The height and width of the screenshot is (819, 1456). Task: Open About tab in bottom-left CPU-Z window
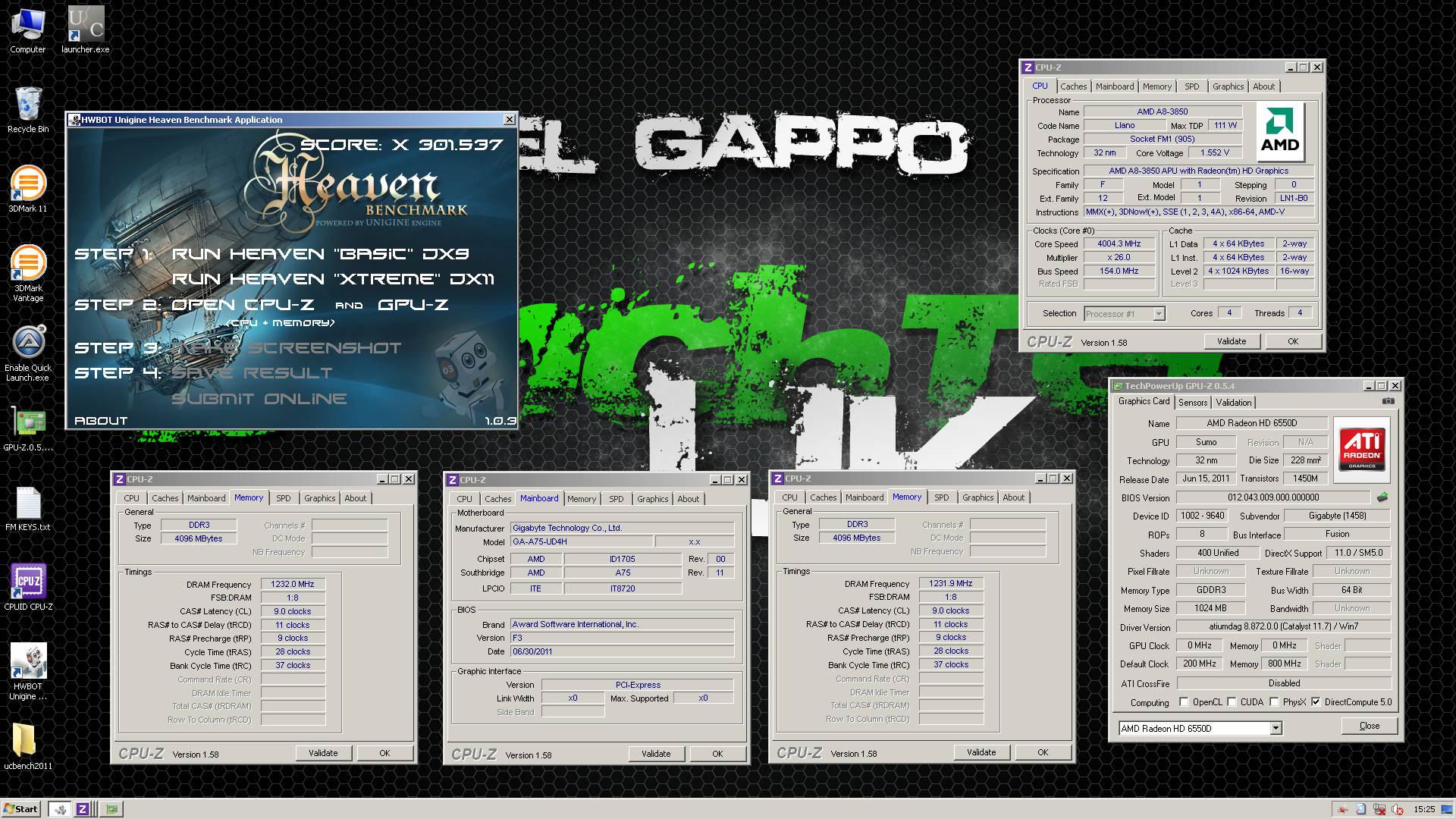pos(355,498)
